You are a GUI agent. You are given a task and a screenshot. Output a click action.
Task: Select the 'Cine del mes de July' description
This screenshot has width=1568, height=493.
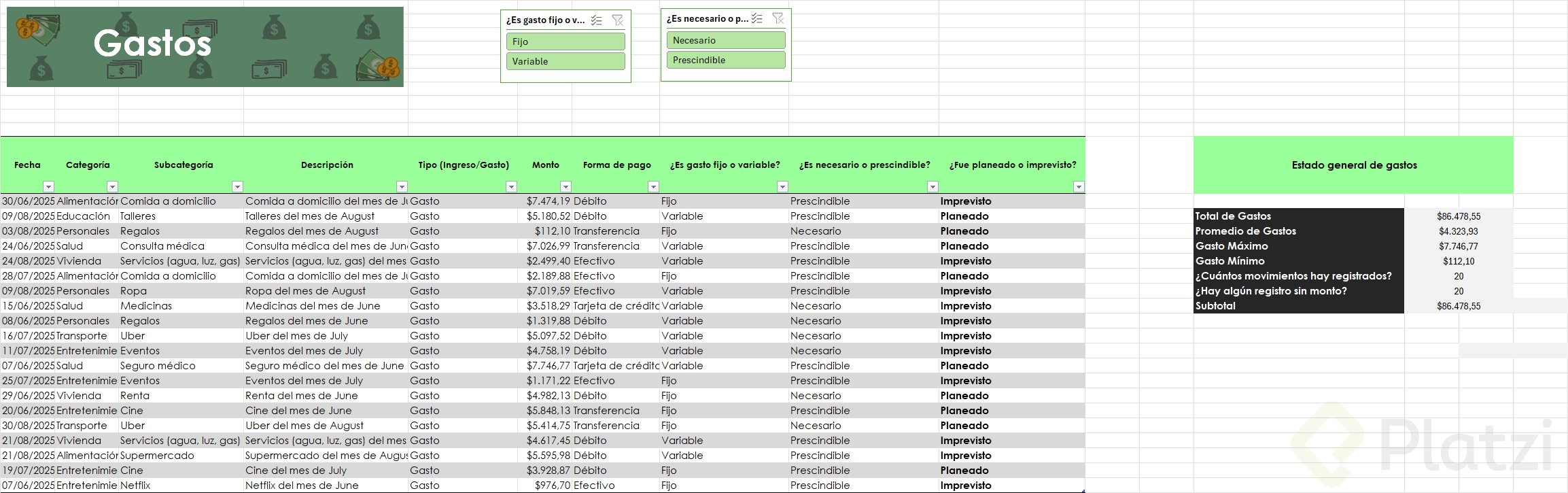click(x=326, y=471)
